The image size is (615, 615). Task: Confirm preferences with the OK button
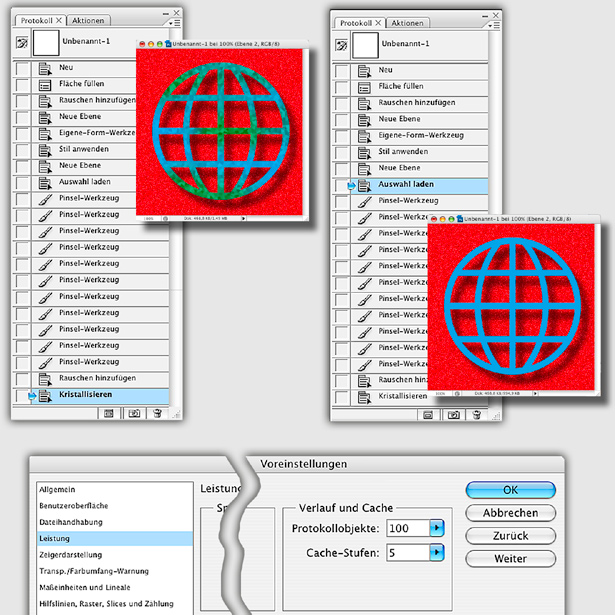(511, 490)
